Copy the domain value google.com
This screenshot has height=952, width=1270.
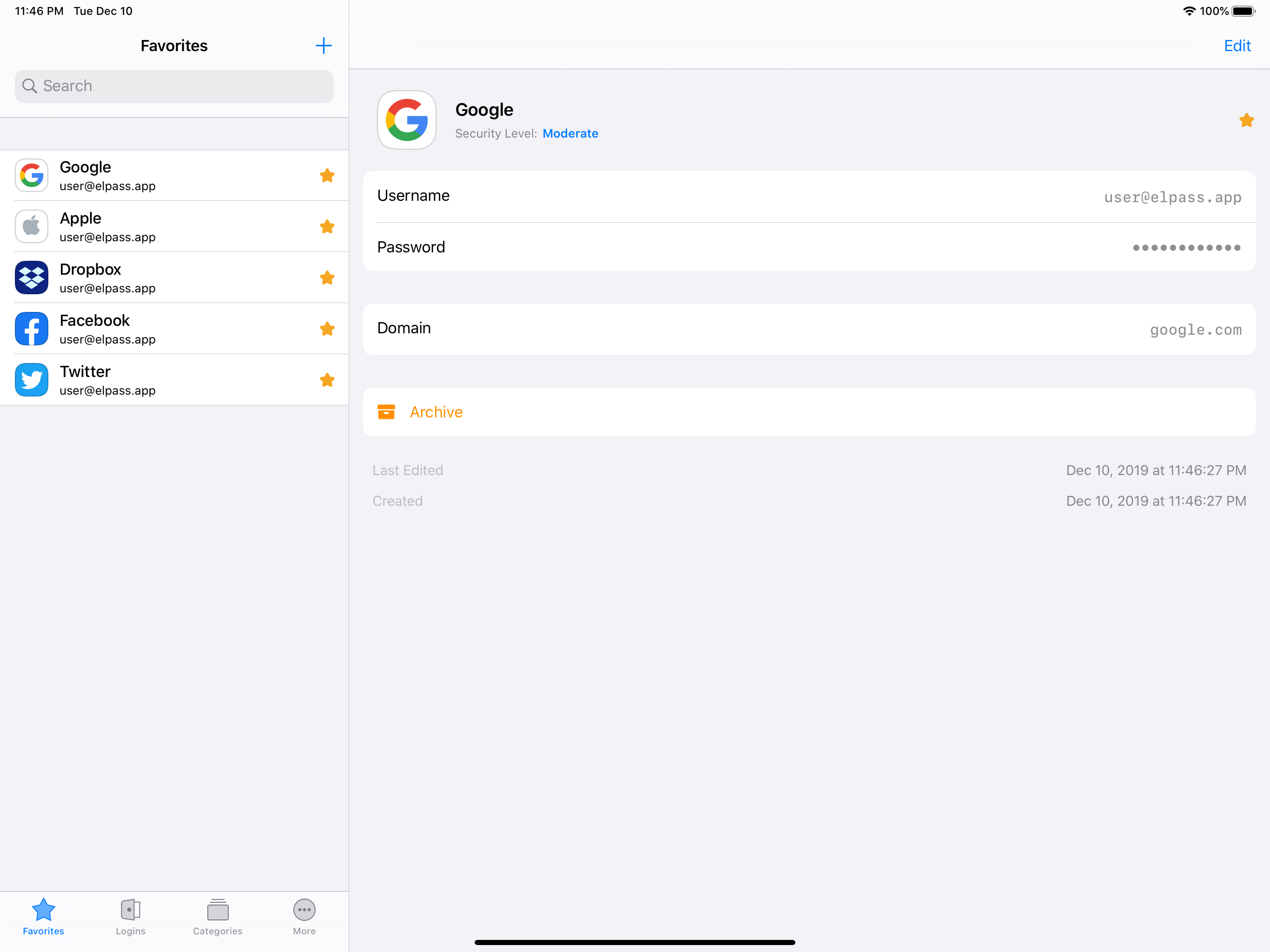(x=1195, y=330)
